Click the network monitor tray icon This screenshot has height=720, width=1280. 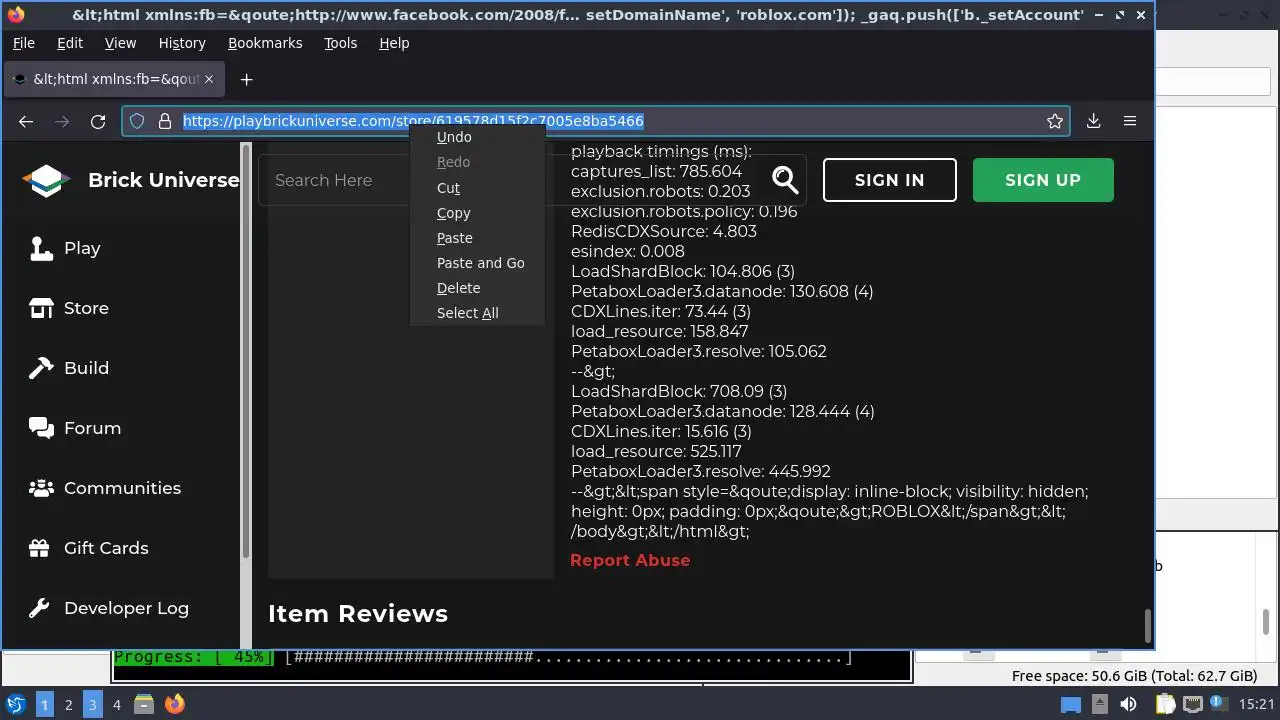(x=1192, y=704)
